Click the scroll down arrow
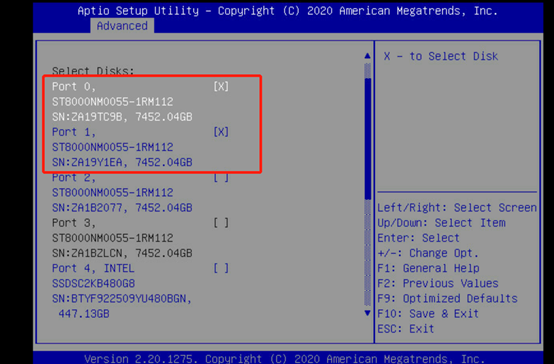Image resolution: width=554 pixels, height=364 pixels. click(367, 313)
